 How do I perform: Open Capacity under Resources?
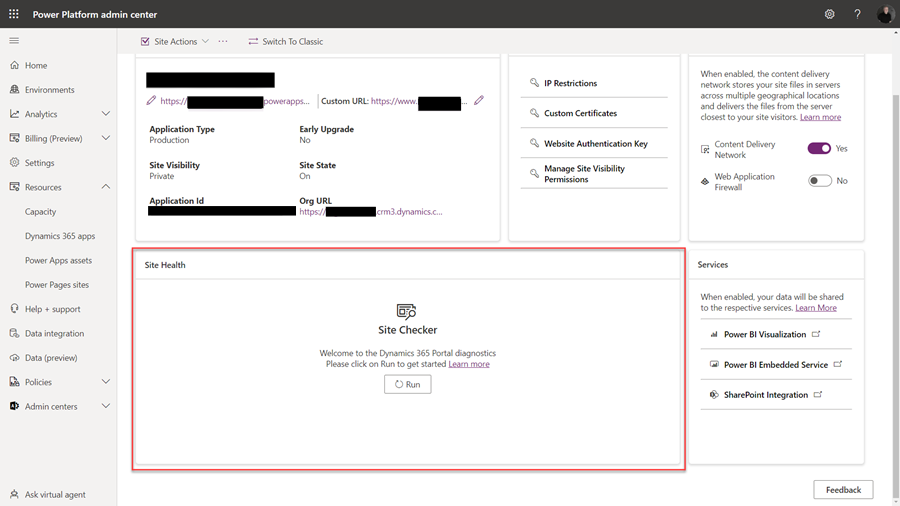tap(40, 212)
